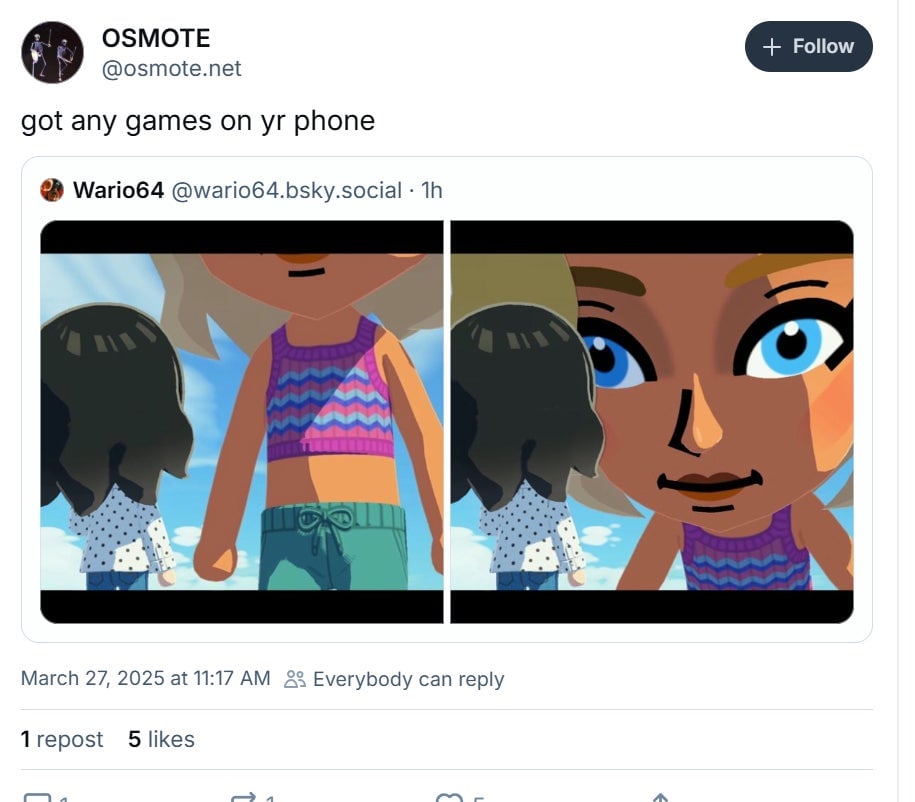
Task: Click the share arrow icon
Action: point(660,797)
